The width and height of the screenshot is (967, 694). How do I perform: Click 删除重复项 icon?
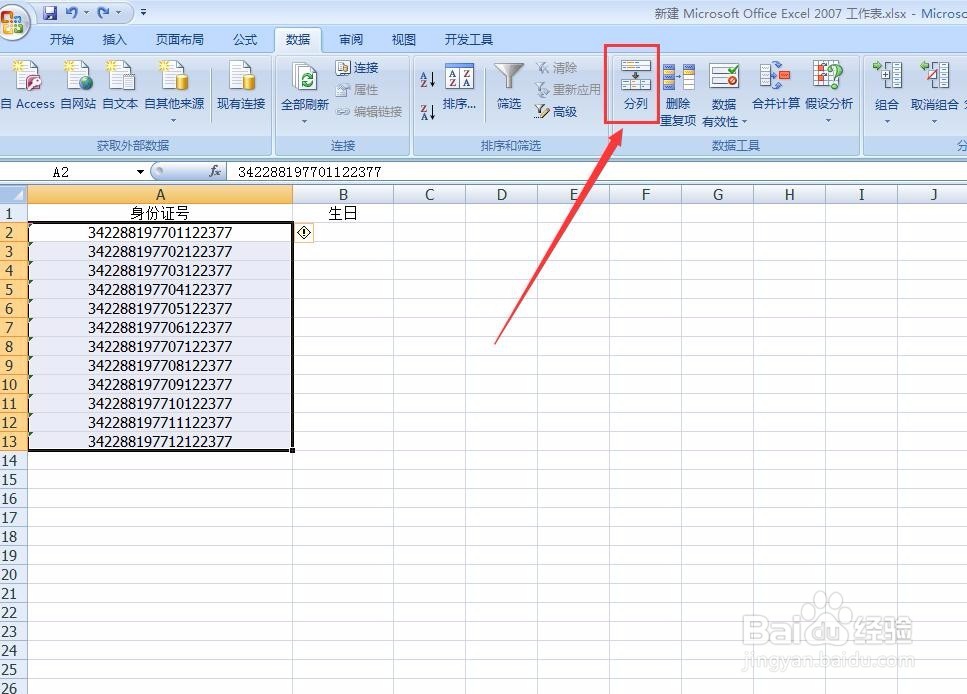[x=678, y=77]
